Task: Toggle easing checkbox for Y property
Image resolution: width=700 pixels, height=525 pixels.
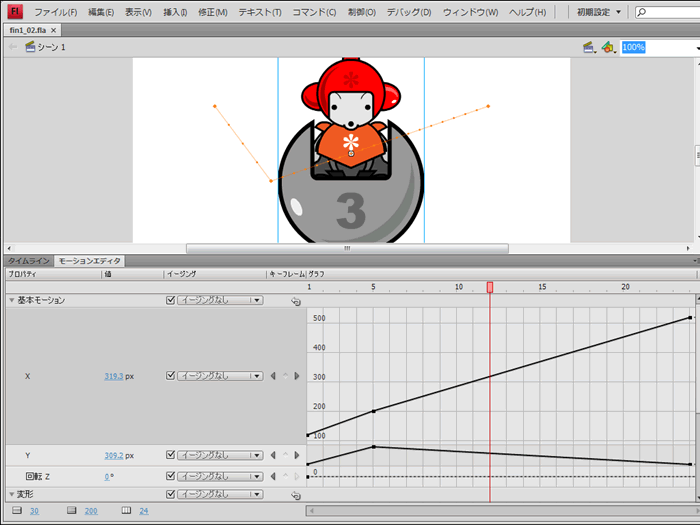Action: pos(170,455)
